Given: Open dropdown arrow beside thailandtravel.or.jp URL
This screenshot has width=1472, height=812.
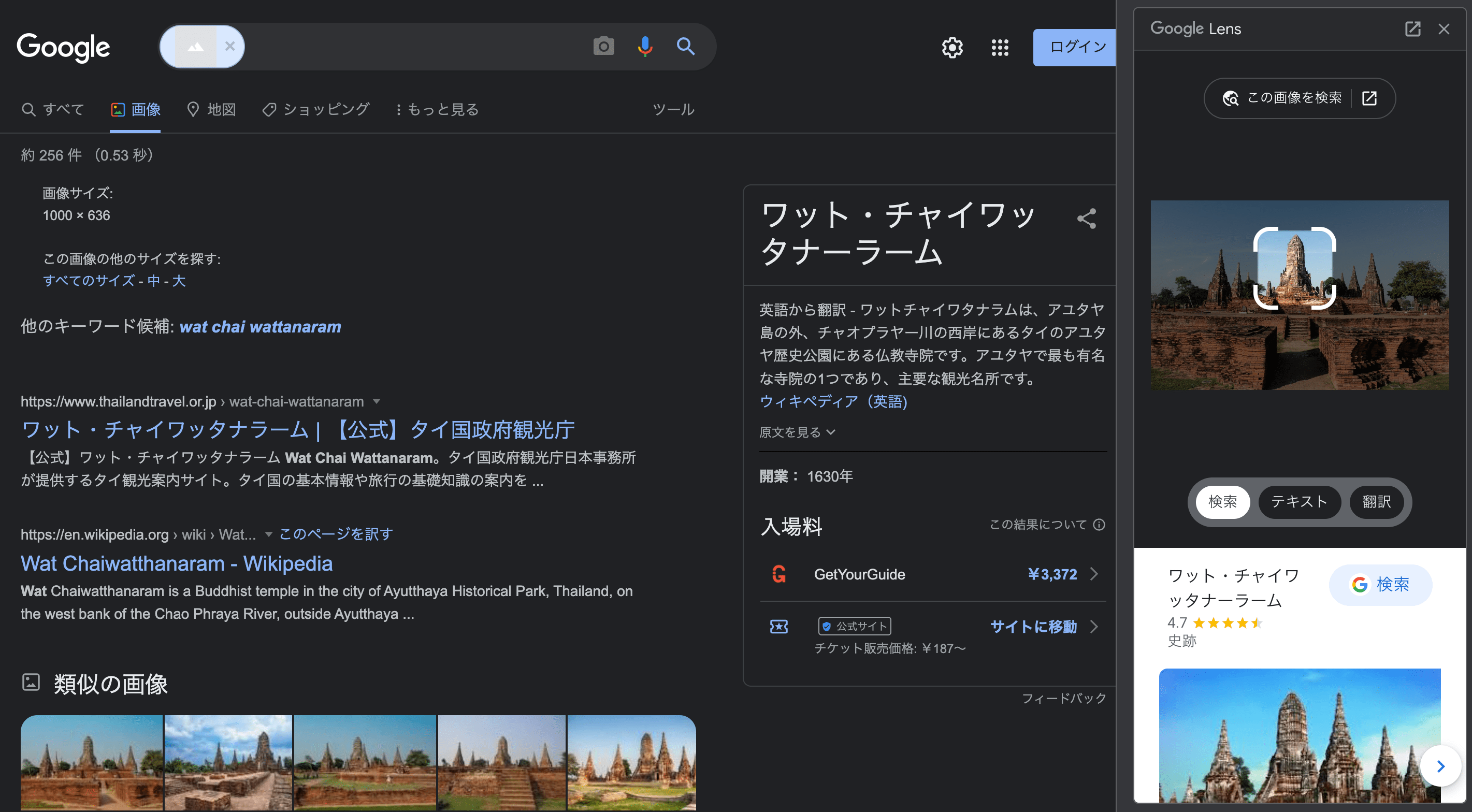Looking at the screenshot, I should pyautogui.click(x=376, y=402).
